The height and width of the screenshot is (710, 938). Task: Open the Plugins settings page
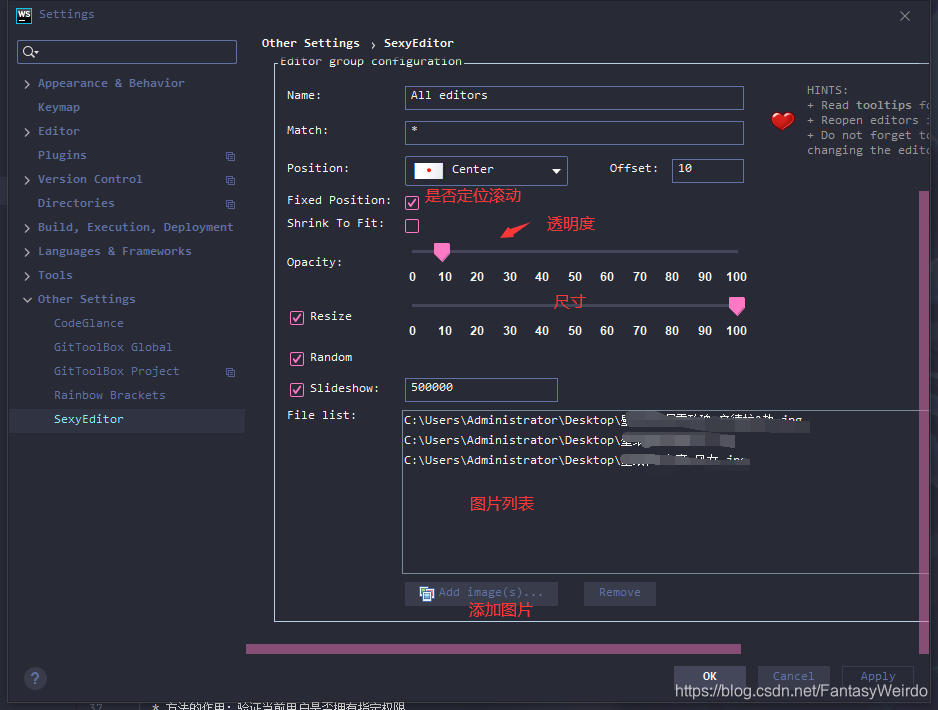[x=62, y=155]
